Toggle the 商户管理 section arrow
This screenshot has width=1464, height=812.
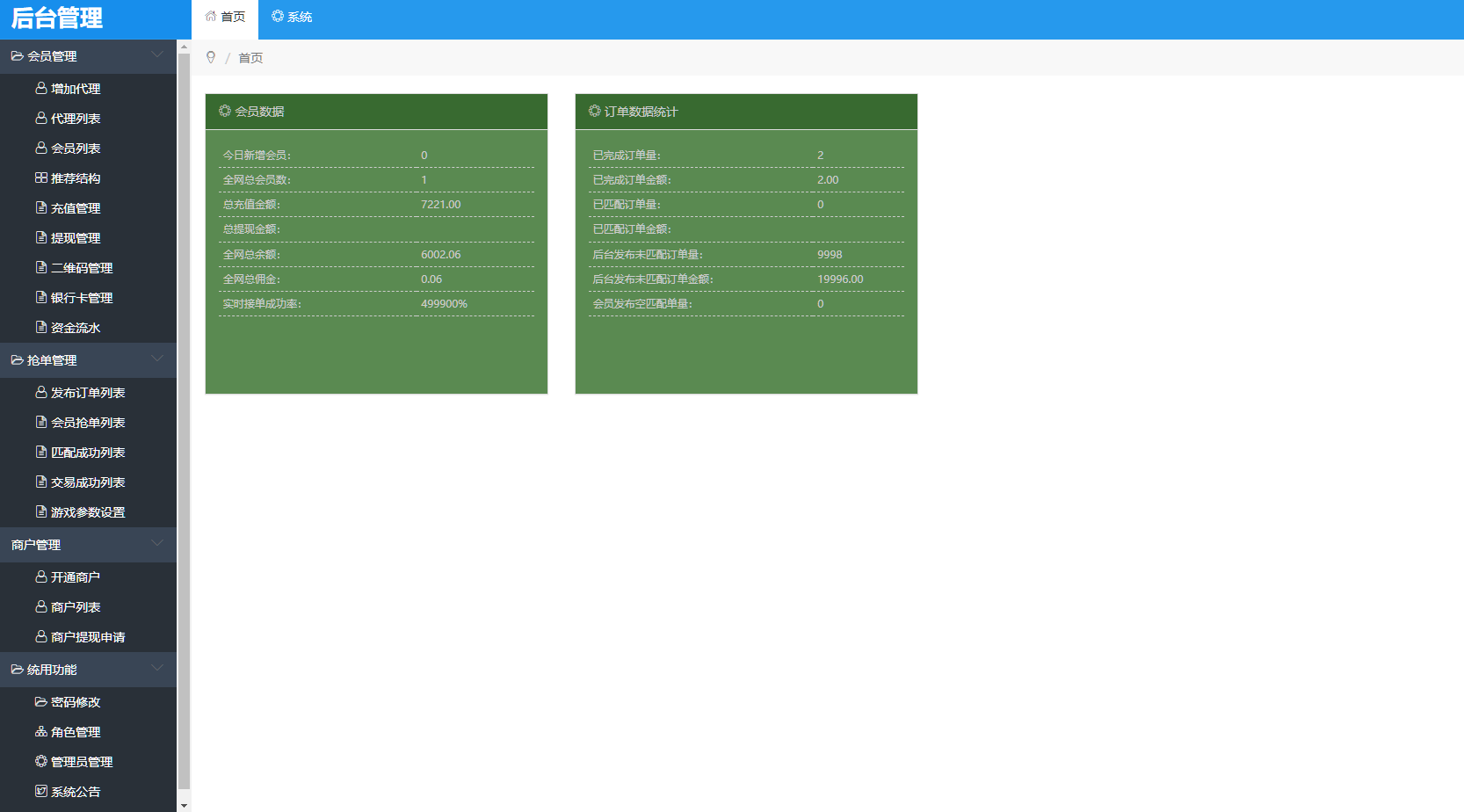157,544
